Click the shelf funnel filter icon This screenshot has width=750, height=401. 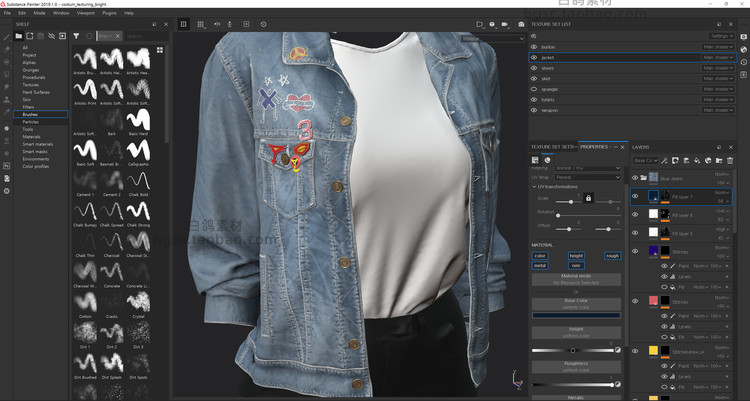[x=76, y=36]
